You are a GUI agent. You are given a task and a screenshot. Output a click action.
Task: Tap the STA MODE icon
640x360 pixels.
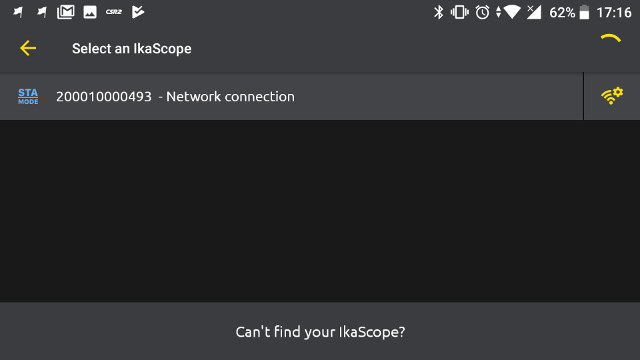click(x=28, y=97)
